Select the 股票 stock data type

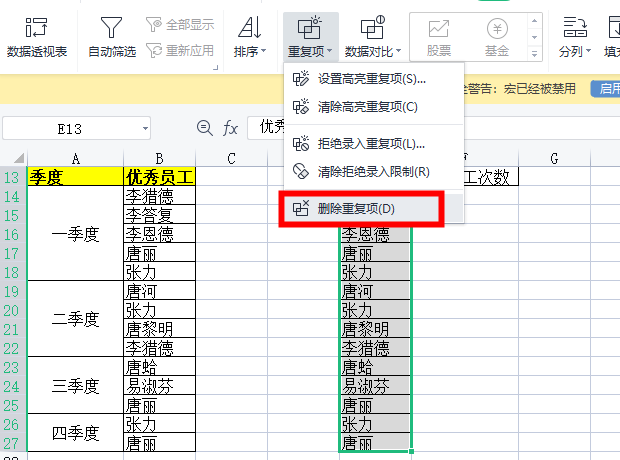pyautogui.click(x=439, y=38)
